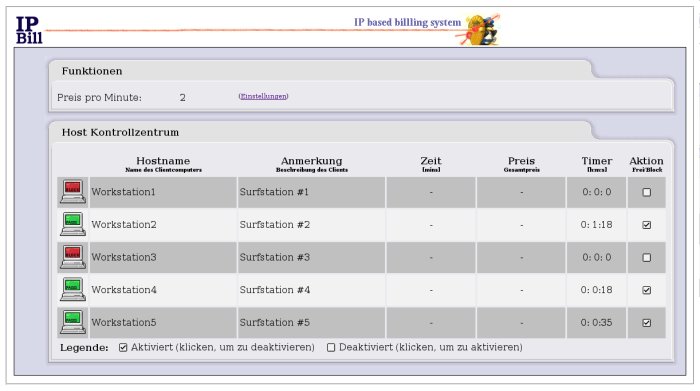Image resolution: width=700 pixels, height=391 pixels.
Task: Enable the Workstation3 action checkbox
Action: [646, 258]
